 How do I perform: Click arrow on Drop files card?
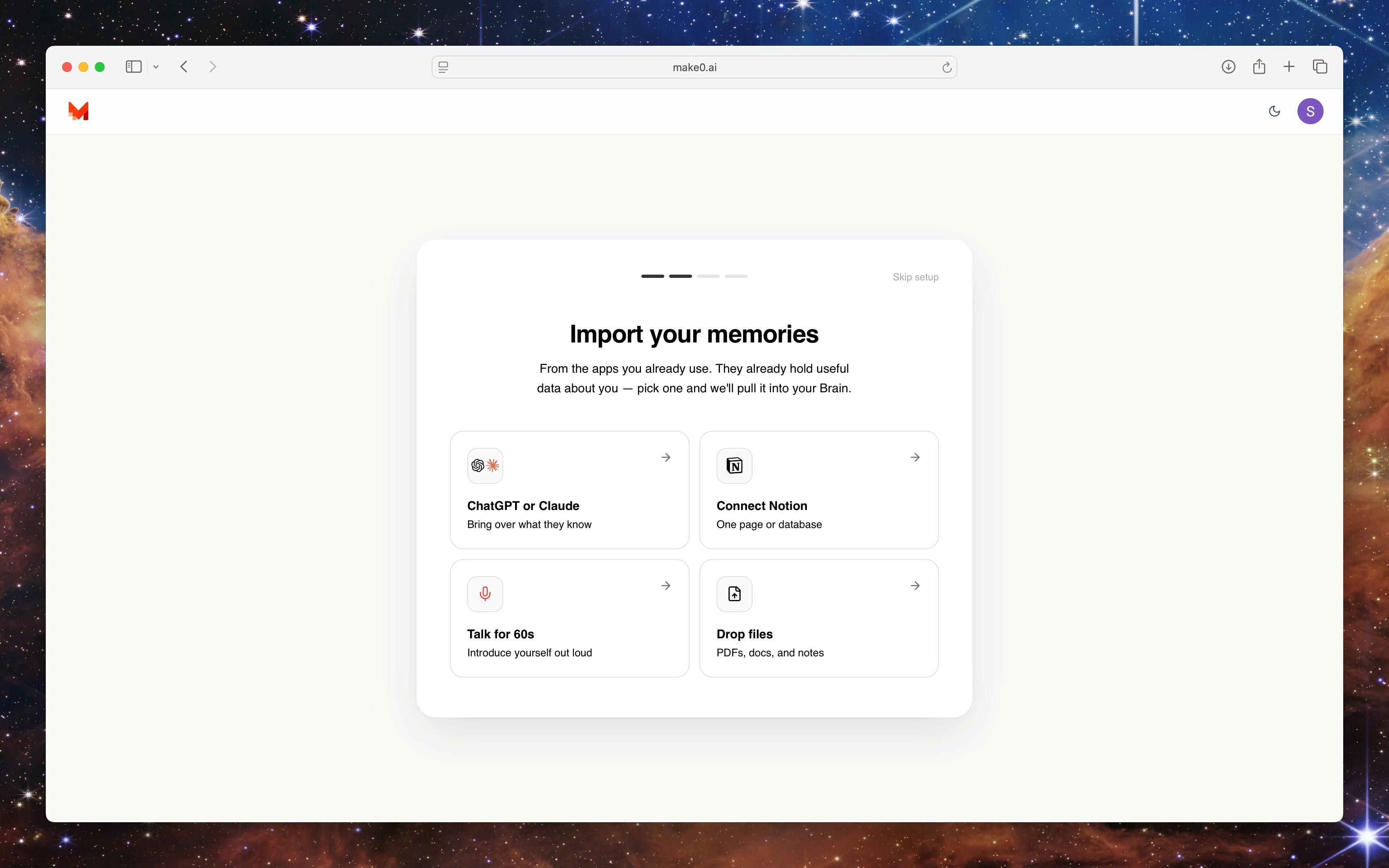[x=915, y=586]
